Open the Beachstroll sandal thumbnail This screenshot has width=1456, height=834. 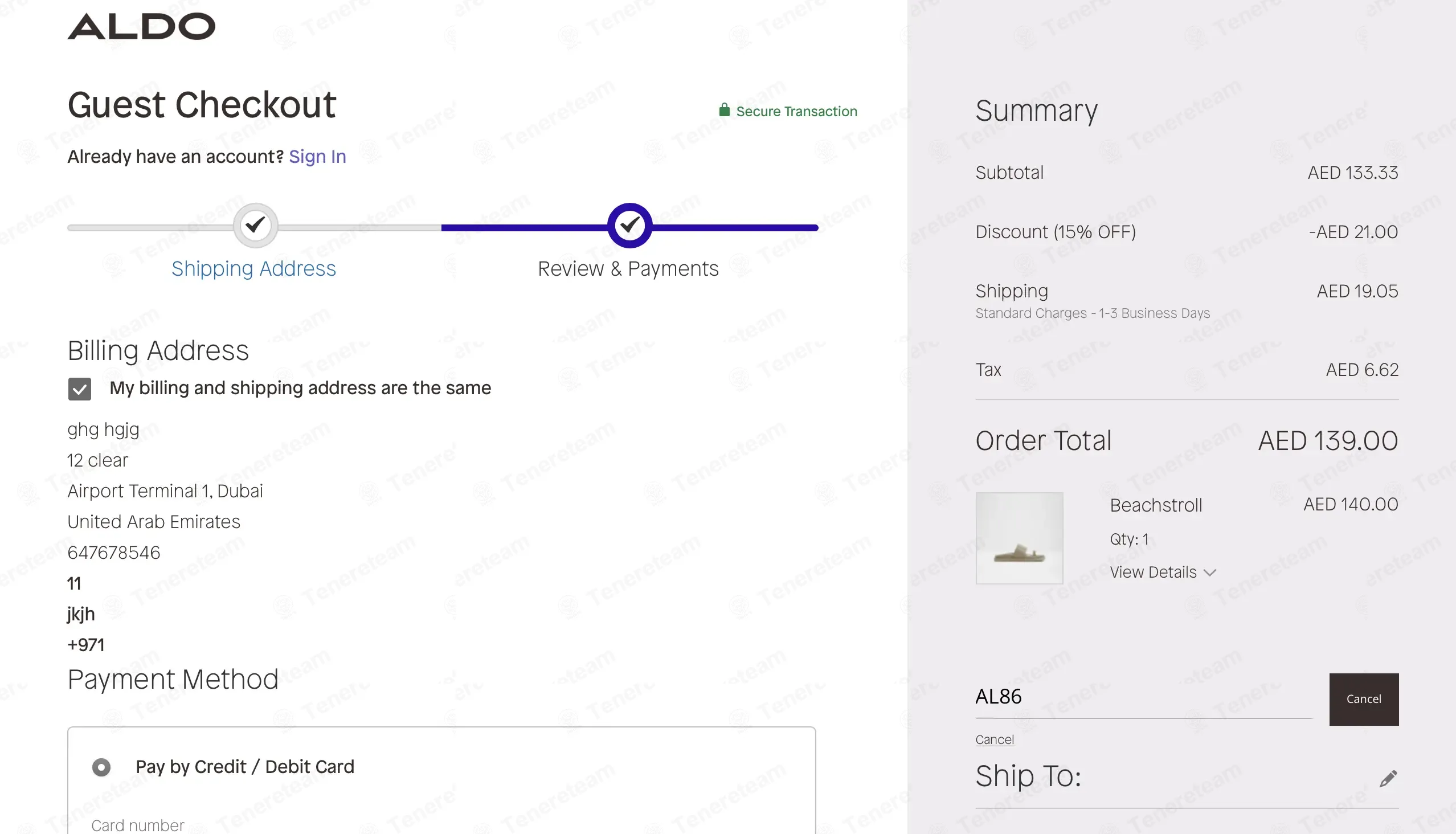pos(1019,538)
